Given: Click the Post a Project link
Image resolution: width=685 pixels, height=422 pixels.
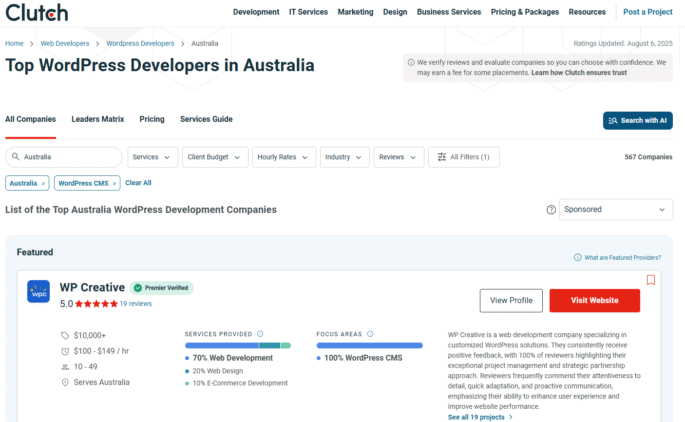Looking at the screenshot, I should click(648, 12).
